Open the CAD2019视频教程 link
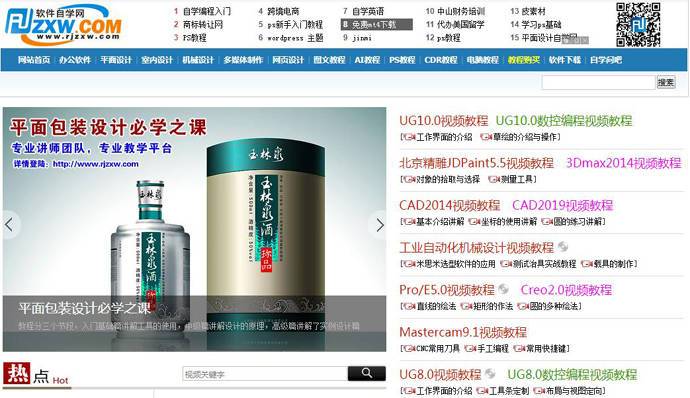 click(x=562, y=205)
